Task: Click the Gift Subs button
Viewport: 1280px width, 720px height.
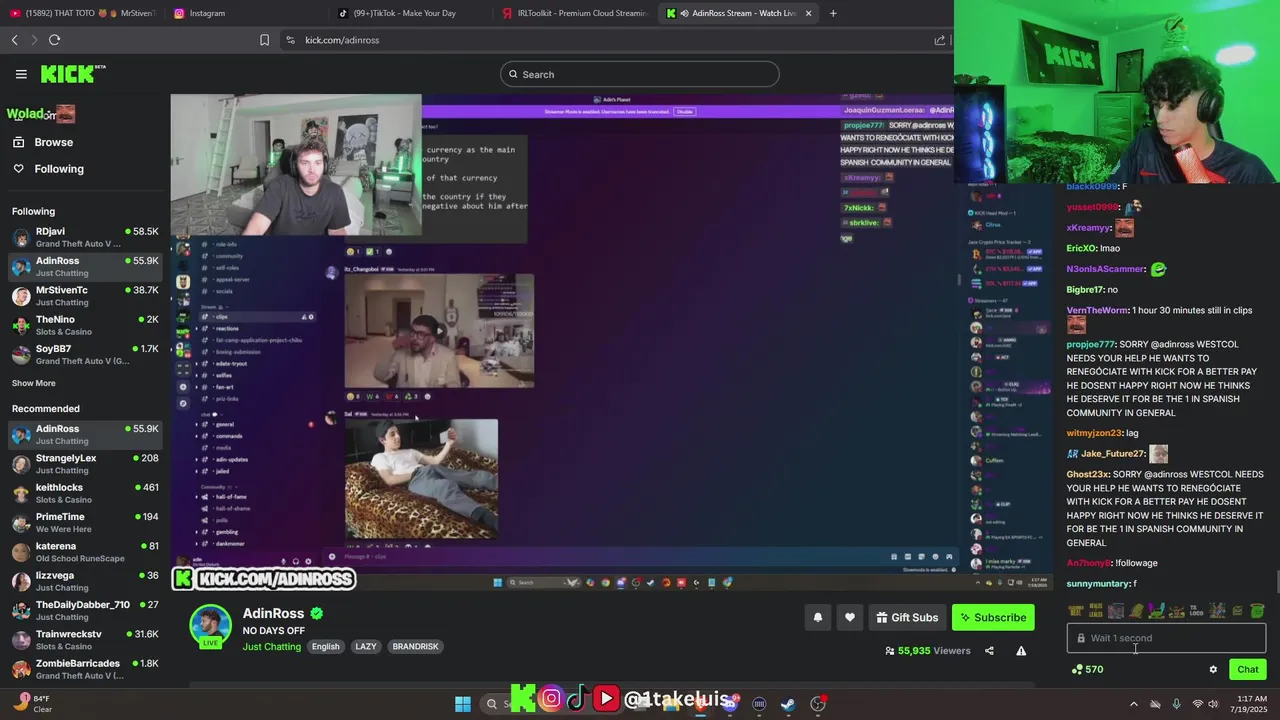Action: 907,617
